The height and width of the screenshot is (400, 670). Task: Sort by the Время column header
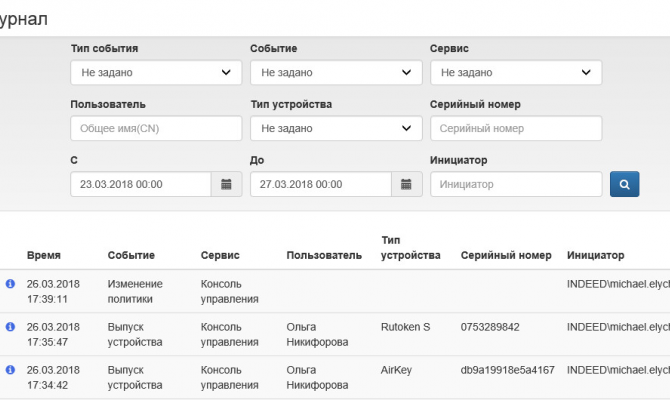point(44,256)
